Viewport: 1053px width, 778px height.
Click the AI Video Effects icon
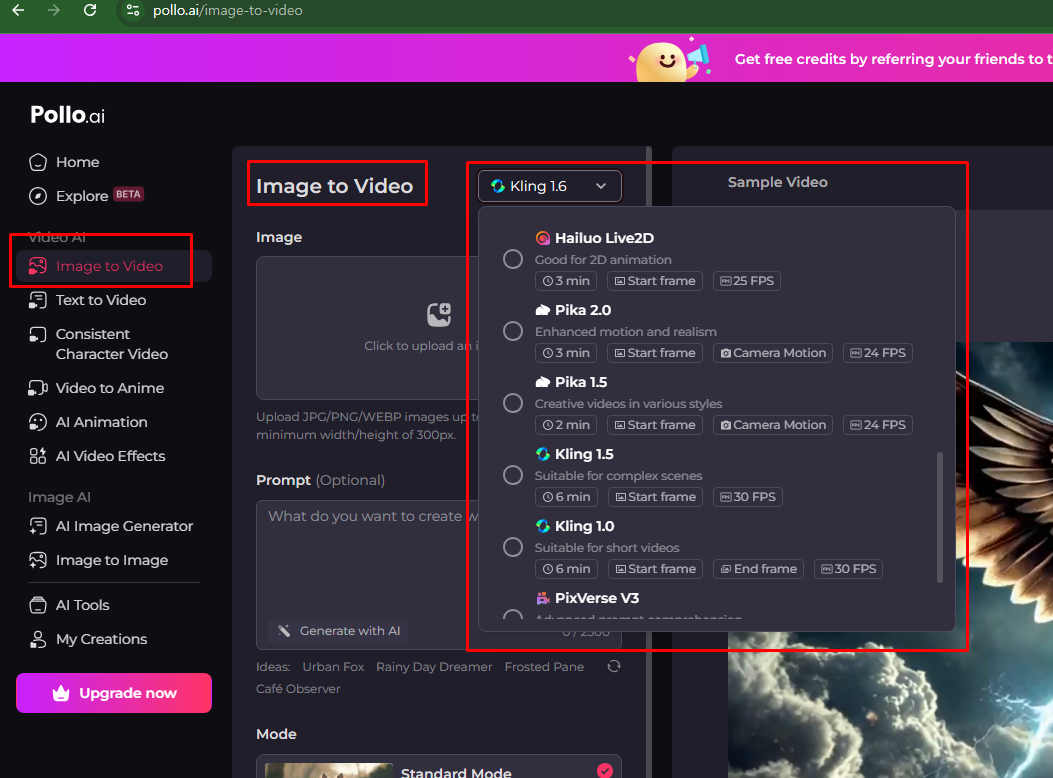(x=38, y=456)
